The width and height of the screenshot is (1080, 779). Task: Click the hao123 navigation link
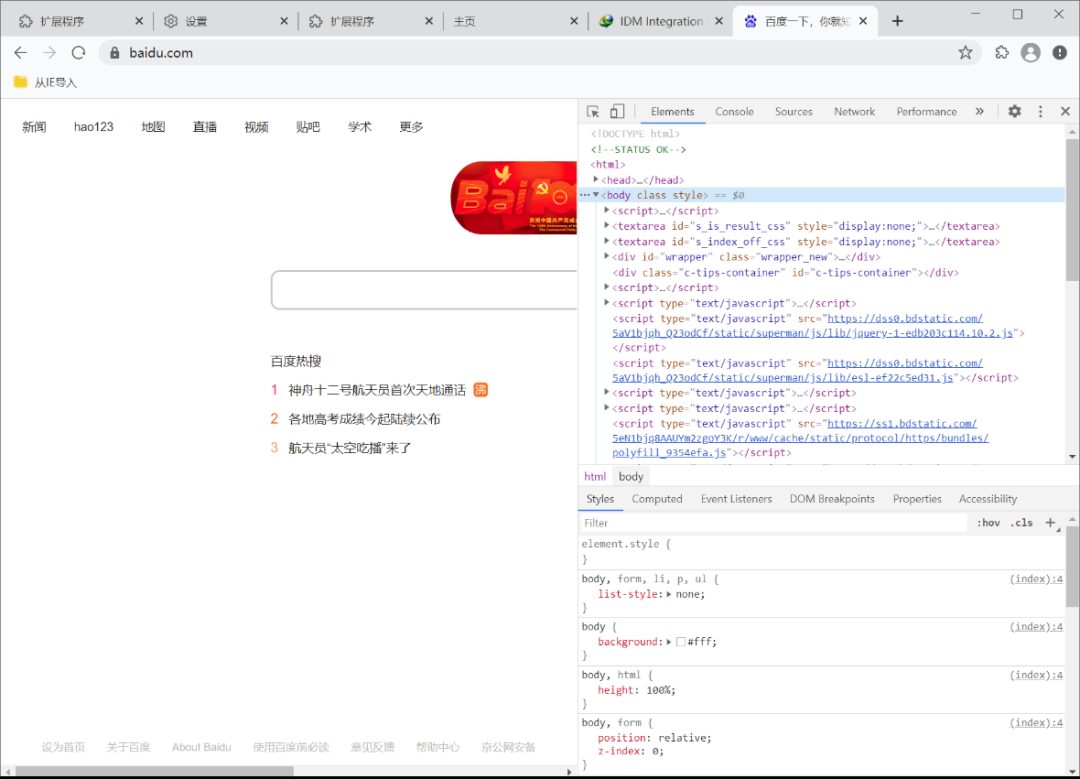[x=94, y=127]
